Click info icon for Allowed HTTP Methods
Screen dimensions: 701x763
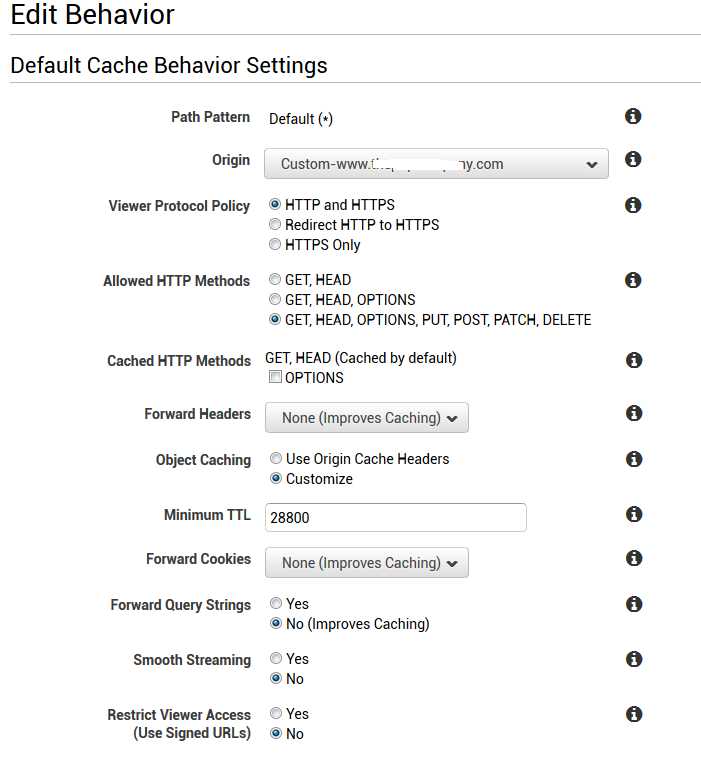pos(632,280)
